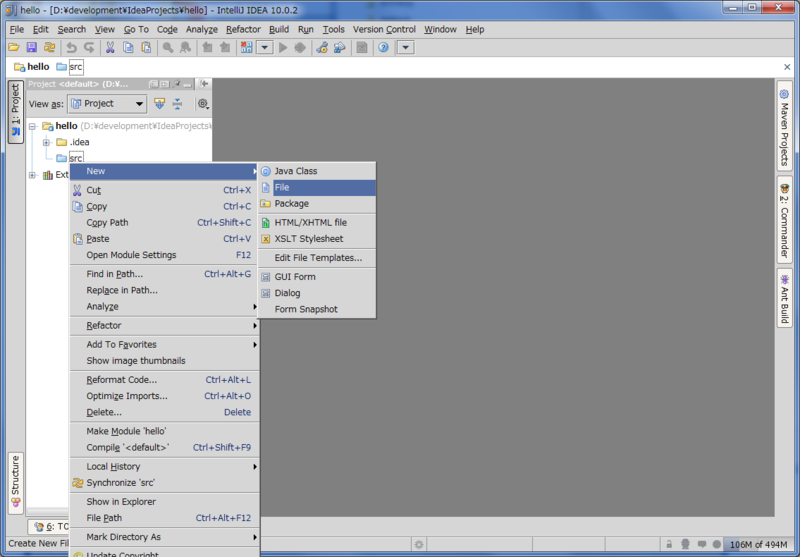Click the memory indicator 106M of 494M
Screen dimensions: 800x557
tap(759, 544)
